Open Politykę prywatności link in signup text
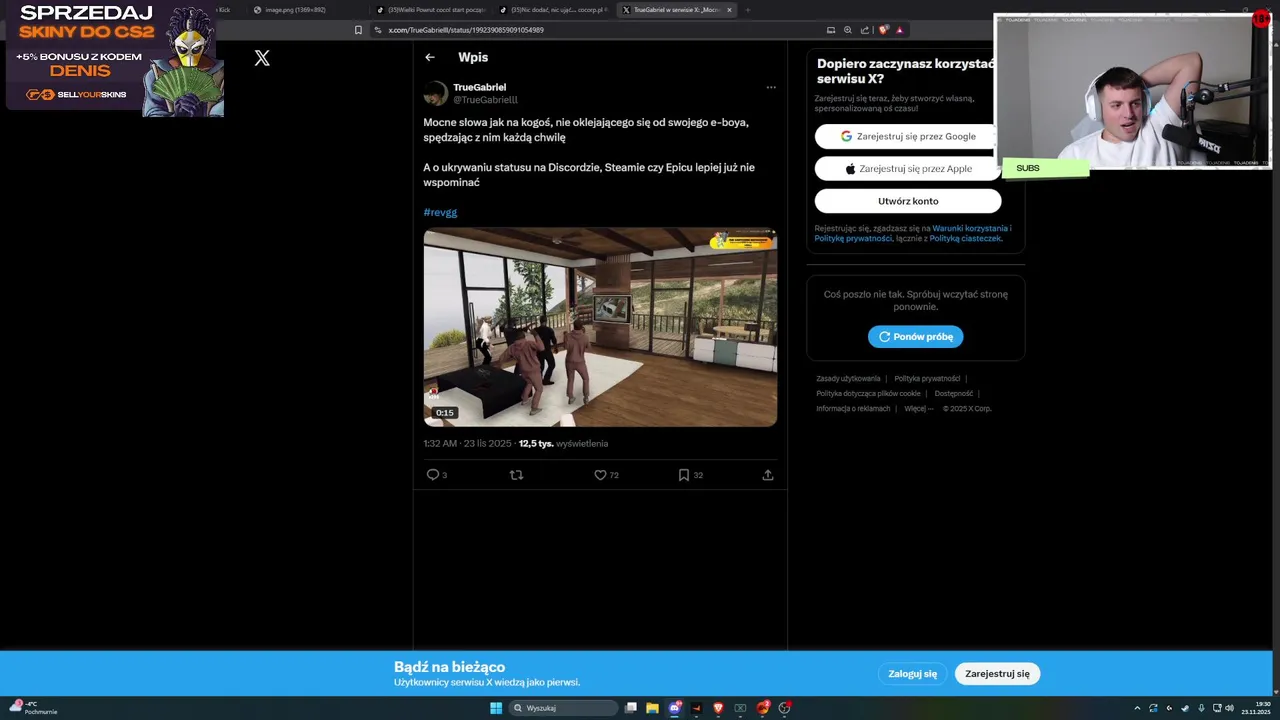The image size is (1280, 720). coord(853,238)
